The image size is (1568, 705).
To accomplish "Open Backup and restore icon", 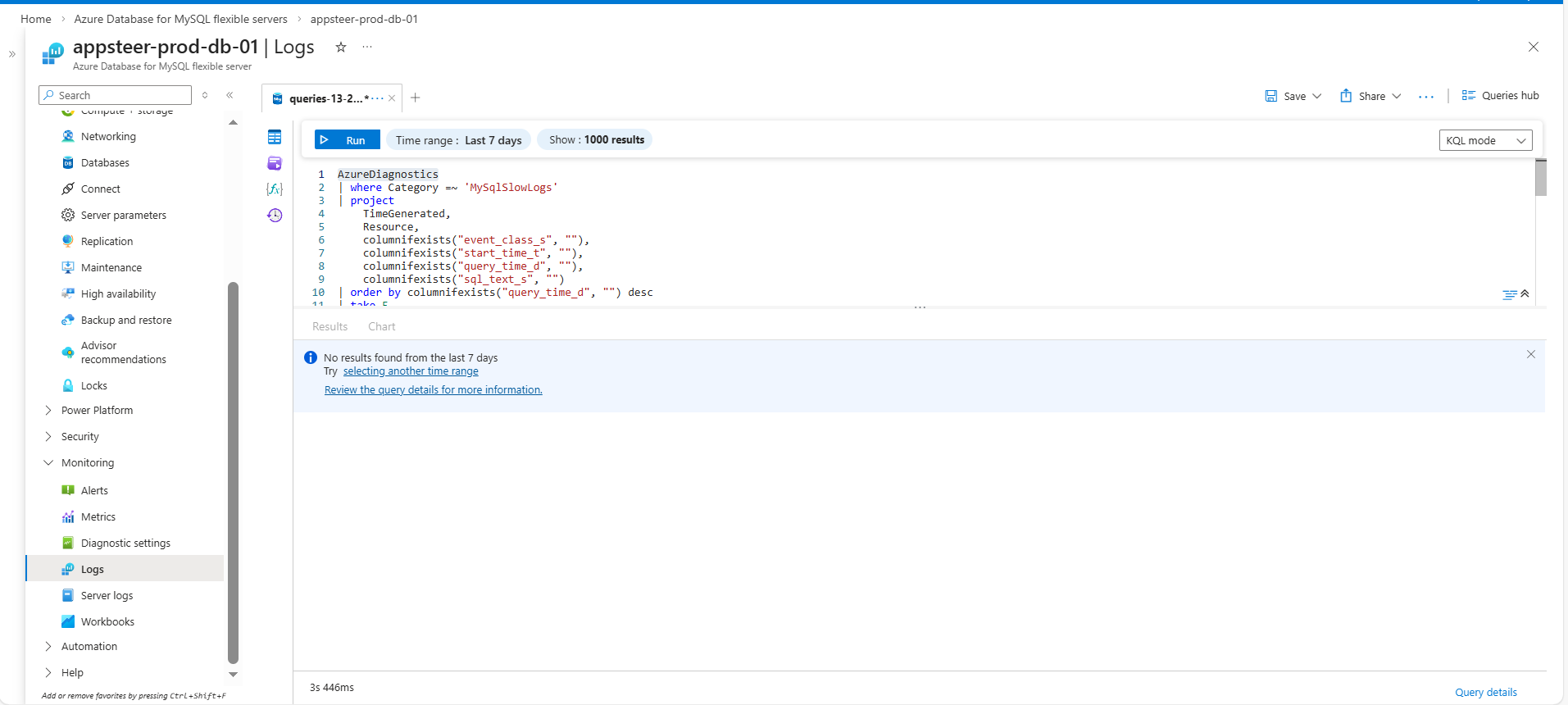I will [x=68, y=320].
